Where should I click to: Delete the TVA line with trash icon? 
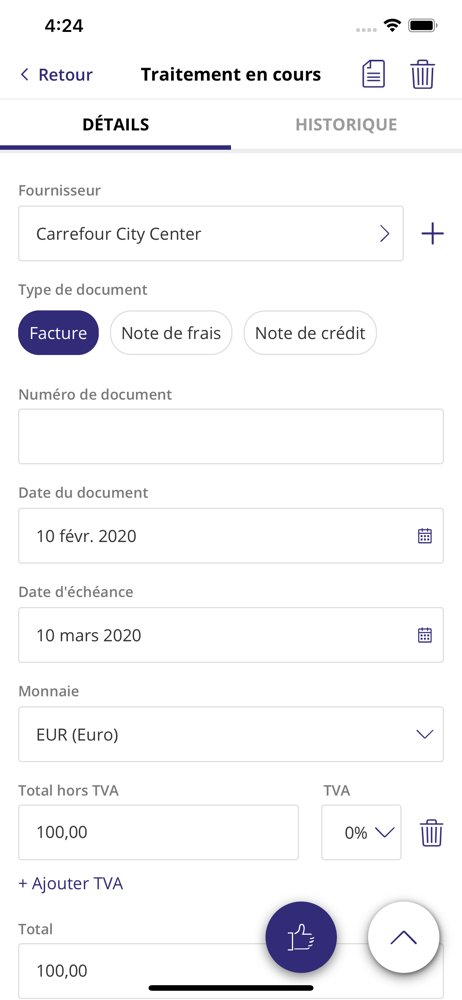pos(431,833)
